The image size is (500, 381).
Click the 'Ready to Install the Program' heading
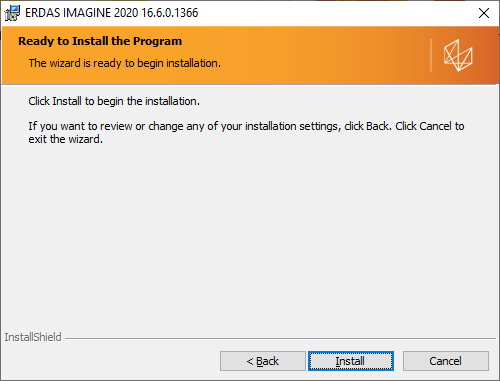click(x=100, y=41)
